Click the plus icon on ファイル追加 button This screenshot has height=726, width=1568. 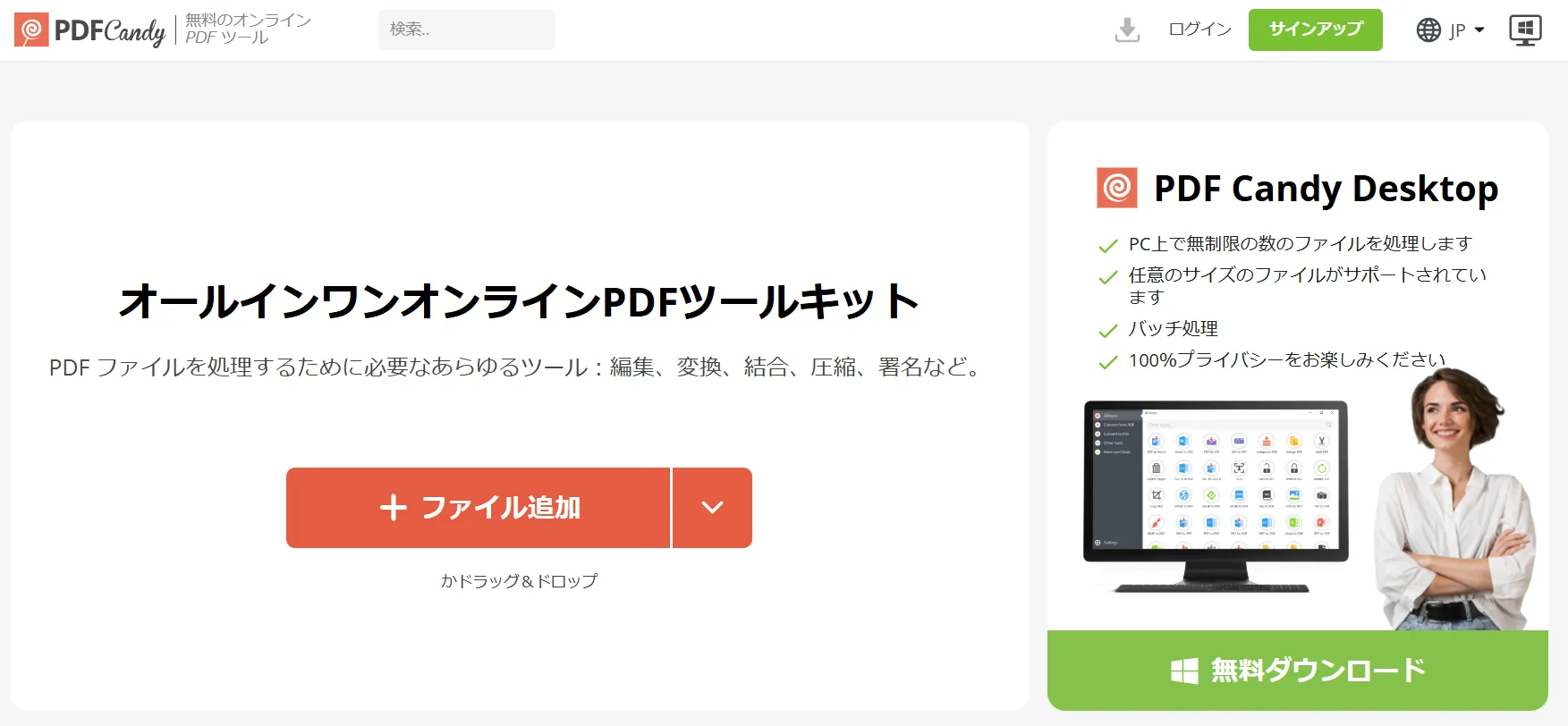tap(394, 508)
